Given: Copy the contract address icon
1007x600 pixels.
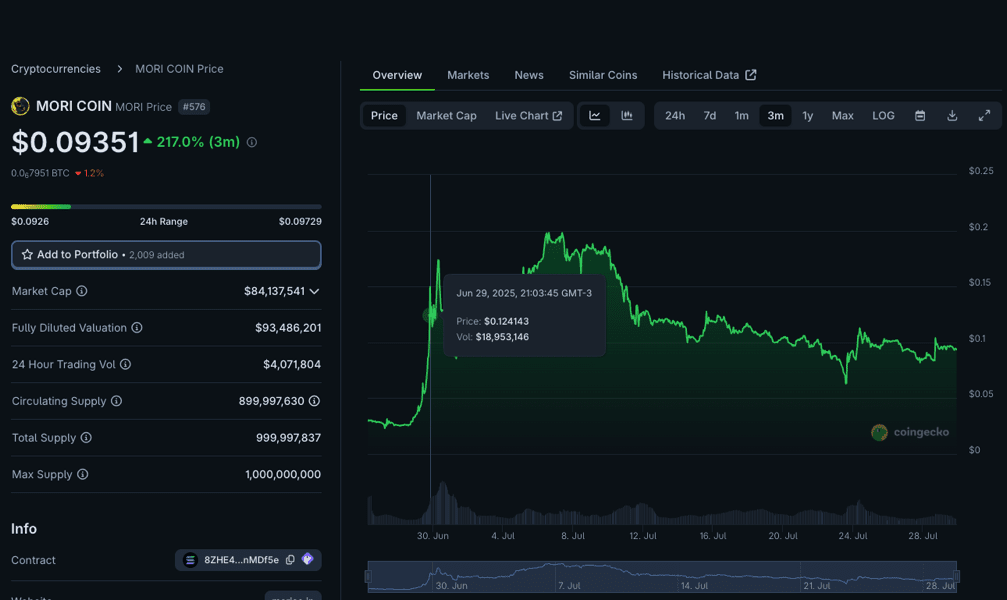Looking at the screenshot, I should [x=290, y=560].
